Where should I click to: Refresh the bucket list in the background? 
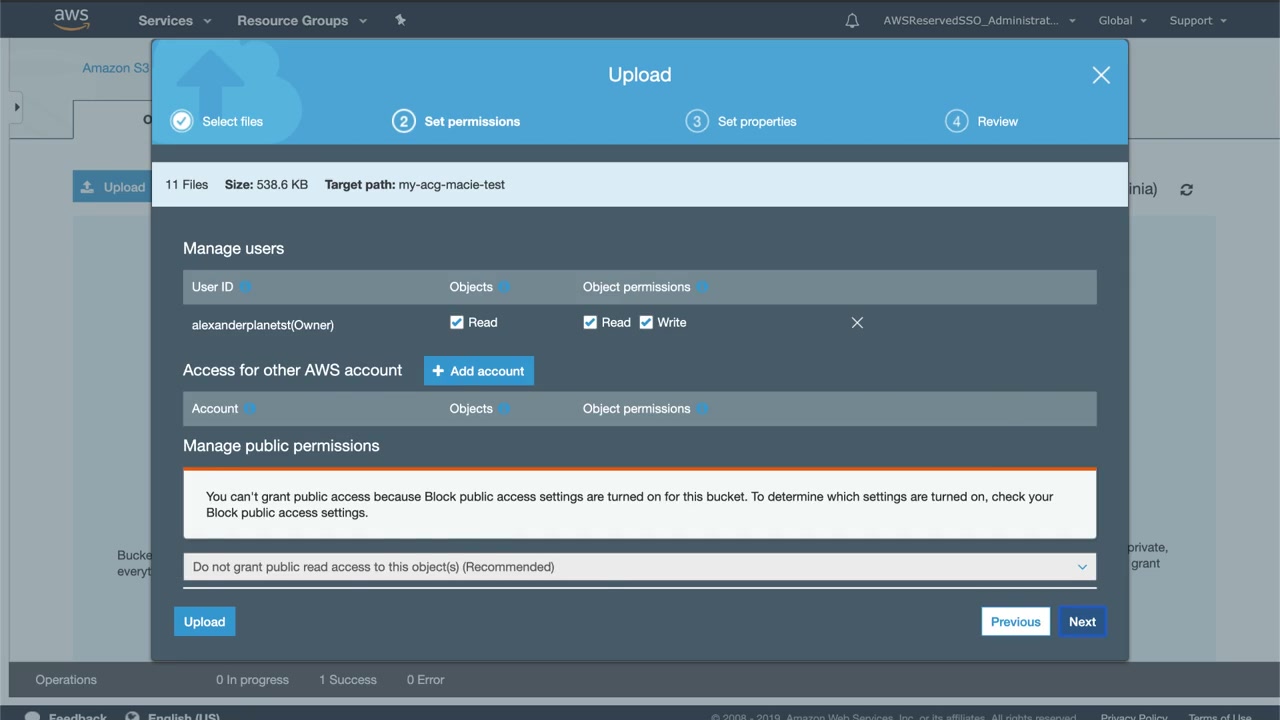[x=1186, y=189]
